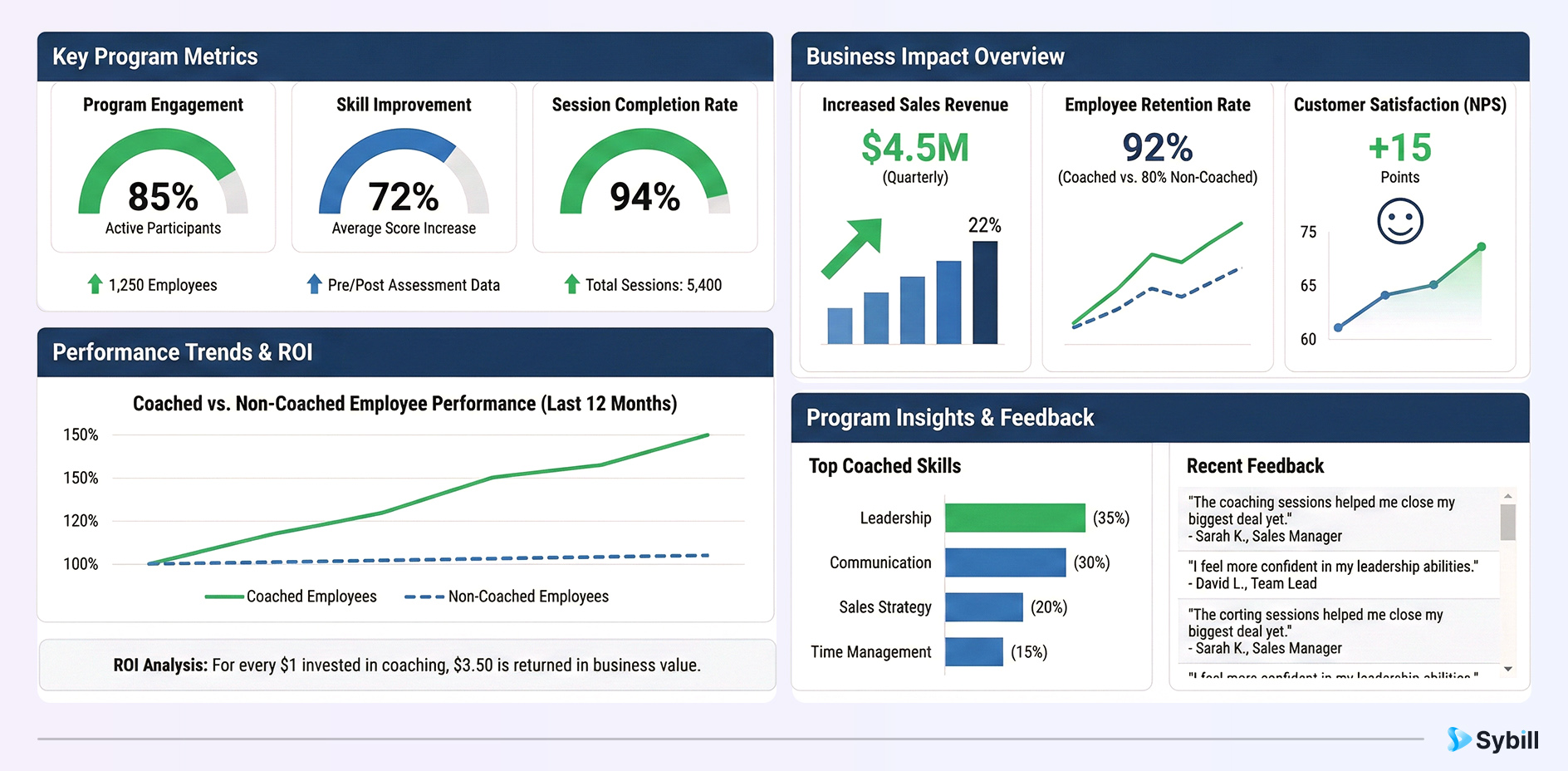Click the (35%) label next to Leadership
Image resolution: width=1568 pixels, height=771 pixels.
tap(1111, 518)
